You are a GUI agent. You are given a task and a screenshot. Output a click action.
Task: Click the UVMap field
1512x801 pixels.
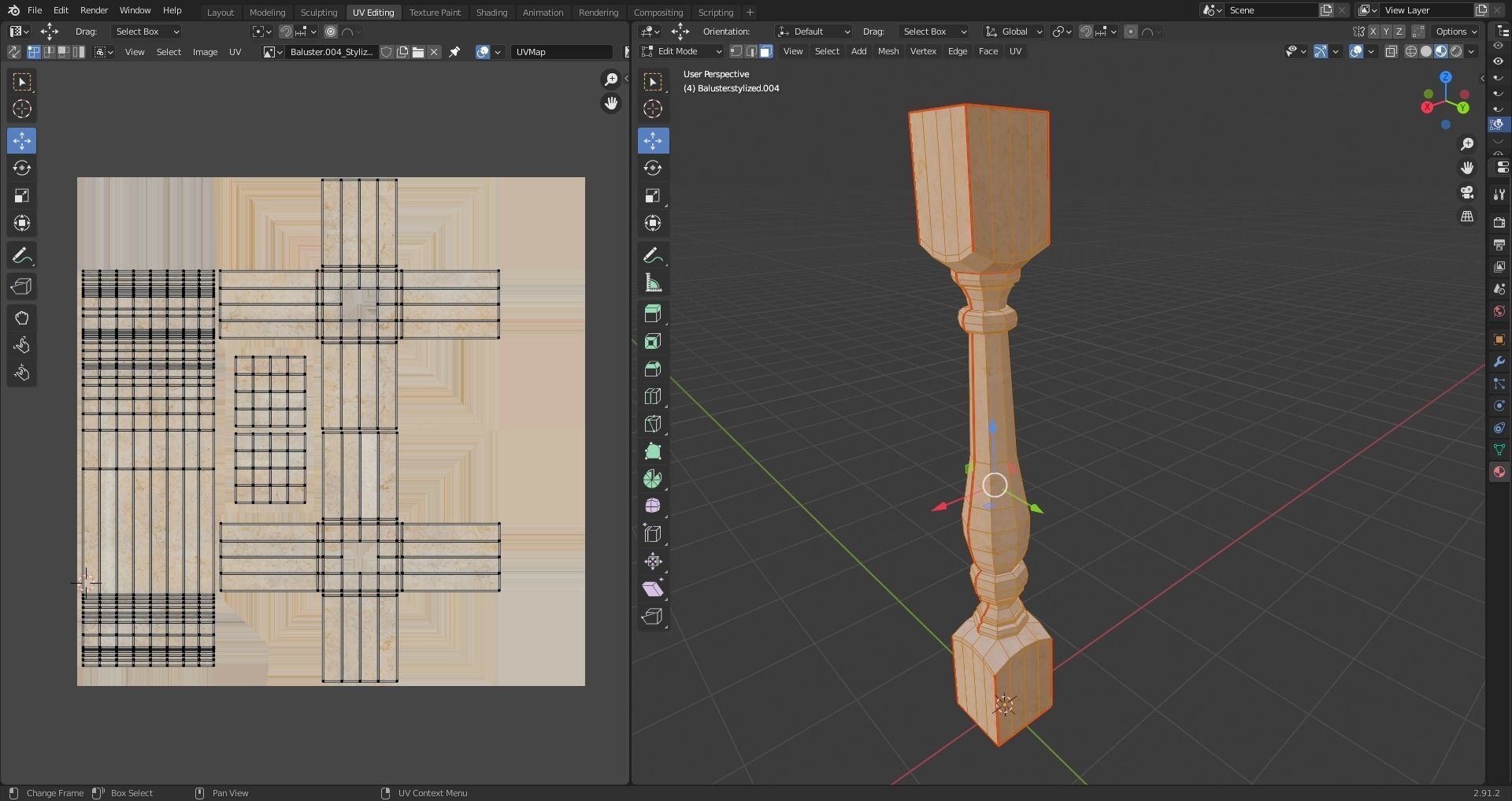[x=561, y=52]
